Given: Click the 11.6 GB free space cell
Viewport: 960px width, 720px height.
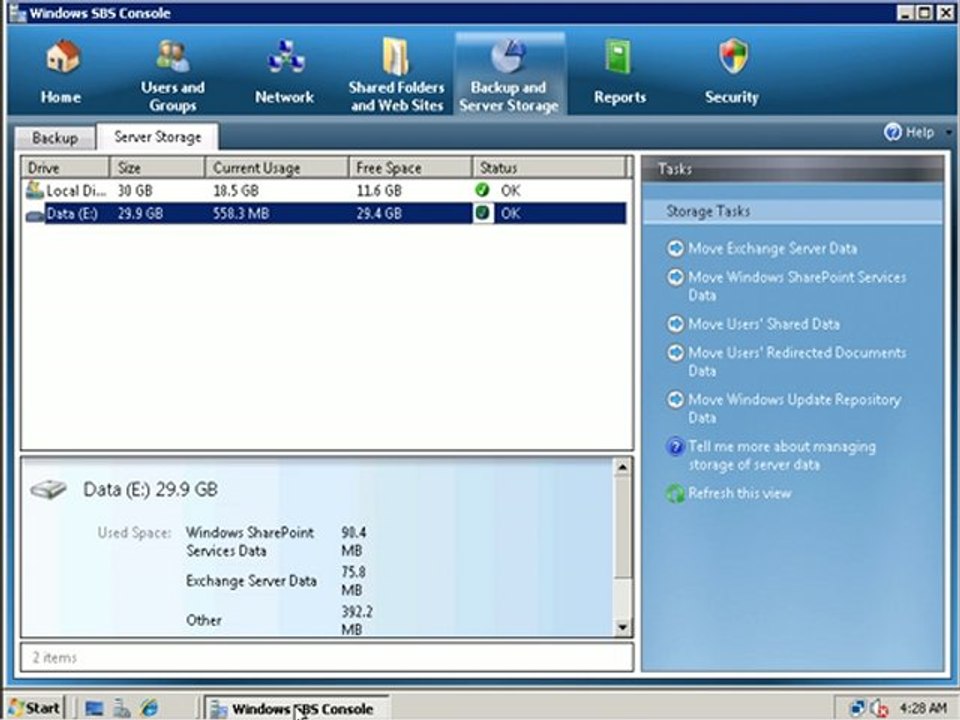Looking at the screenshot, I should coord(379,190).
